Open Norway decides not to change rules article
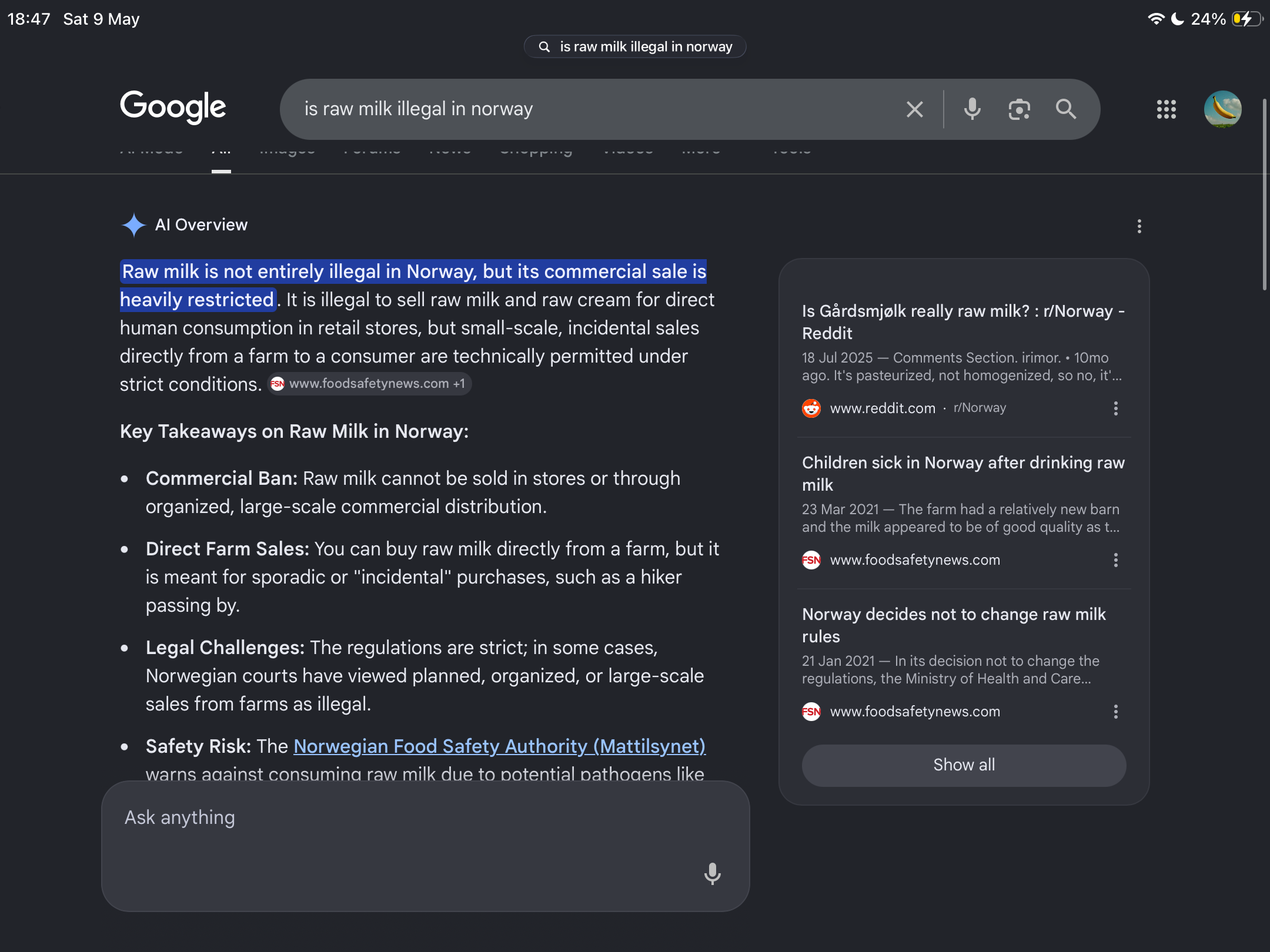Viewport: 1270px width, 952px height. coord(954,625)
